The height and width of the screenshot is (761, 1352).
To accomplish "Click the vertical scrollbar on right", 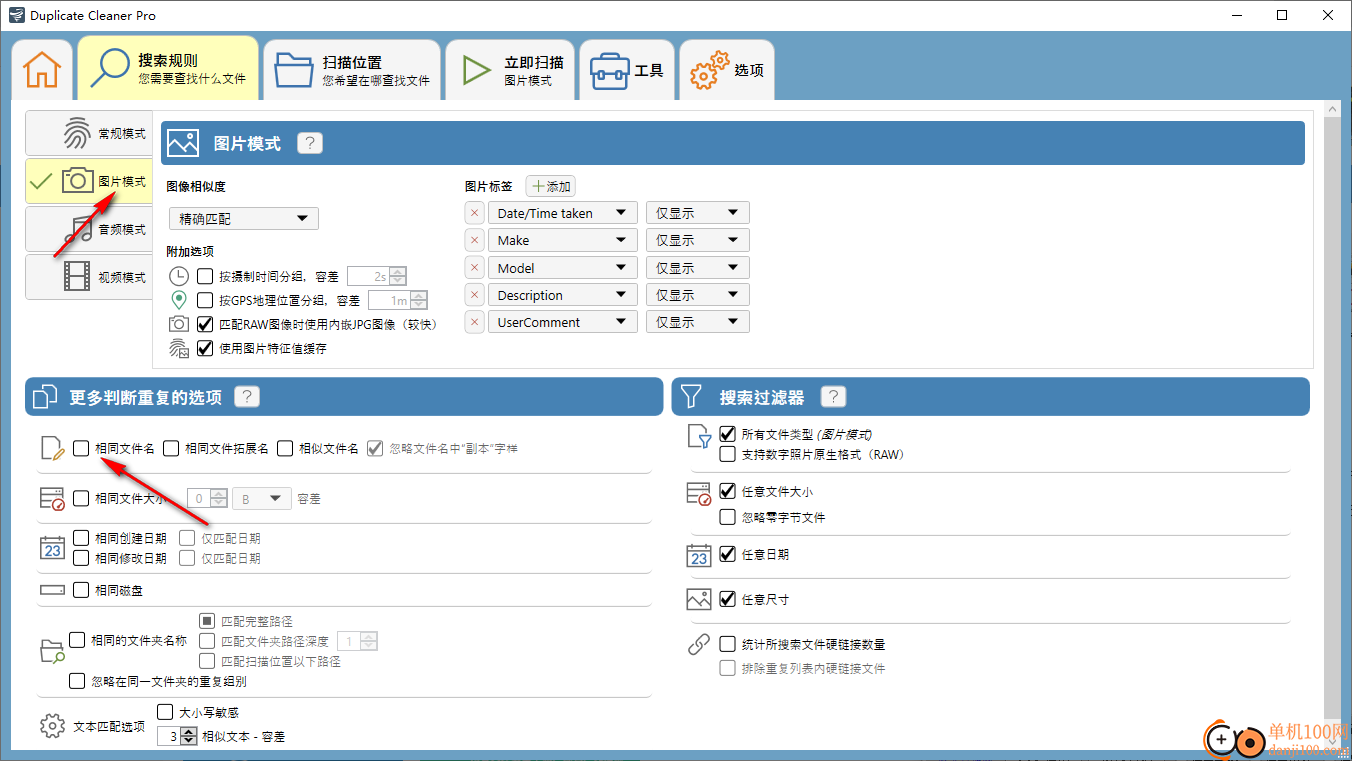I will coord(1331,420).
